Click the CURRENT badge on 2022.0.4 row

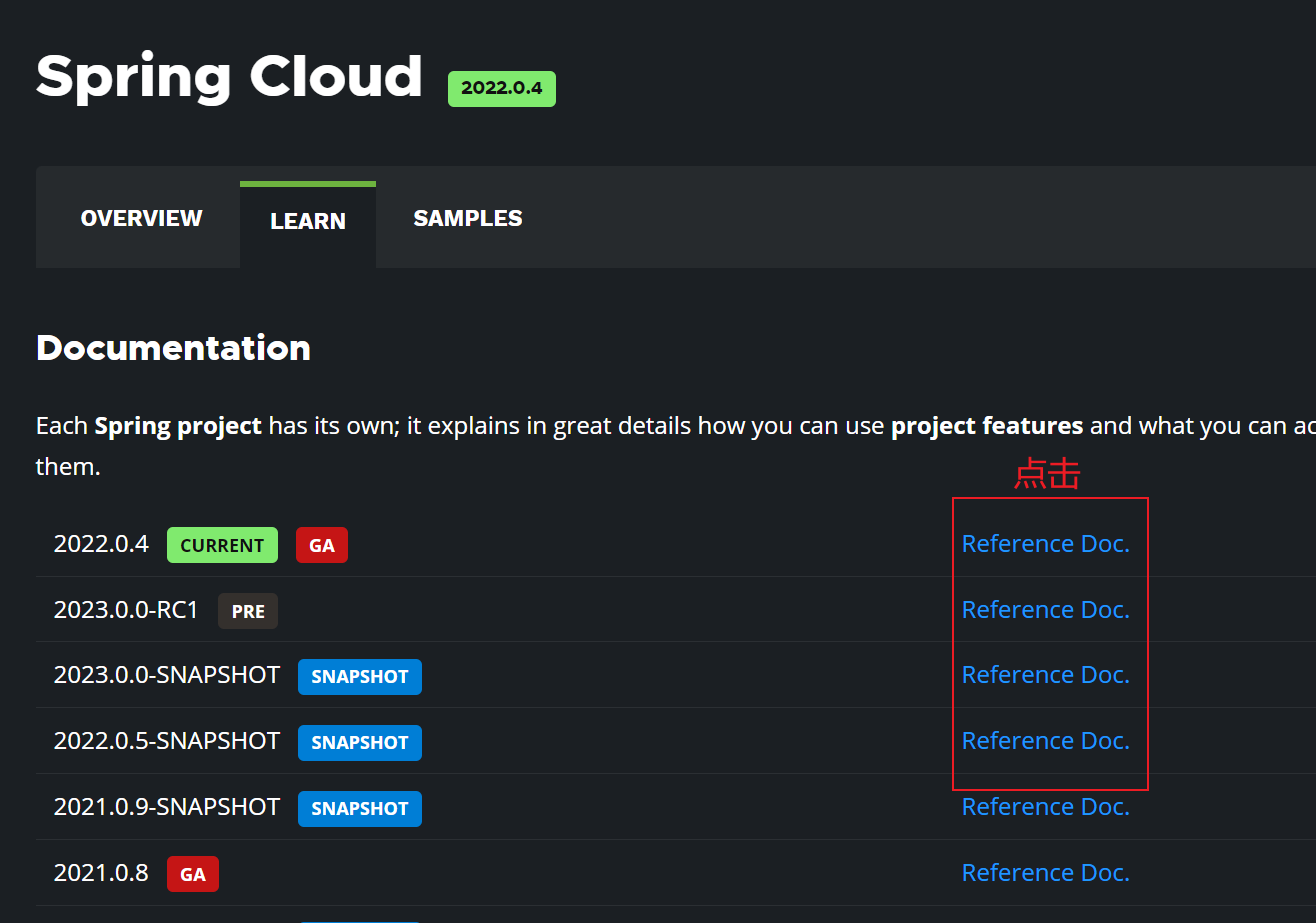222,545
